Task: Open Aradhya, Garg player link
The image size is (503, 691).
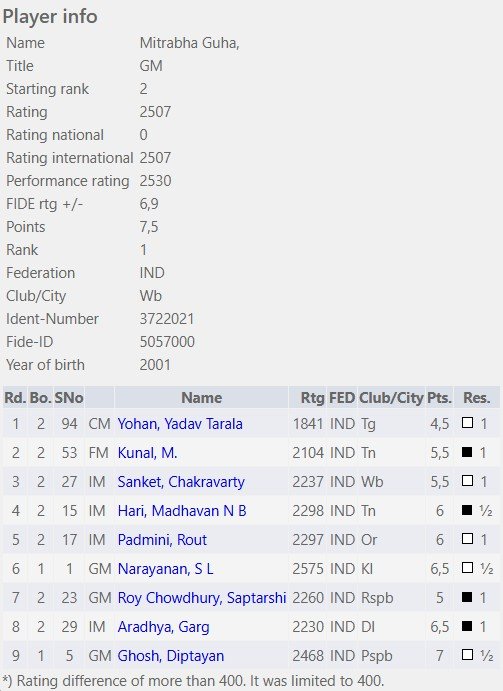Action: 163,627
